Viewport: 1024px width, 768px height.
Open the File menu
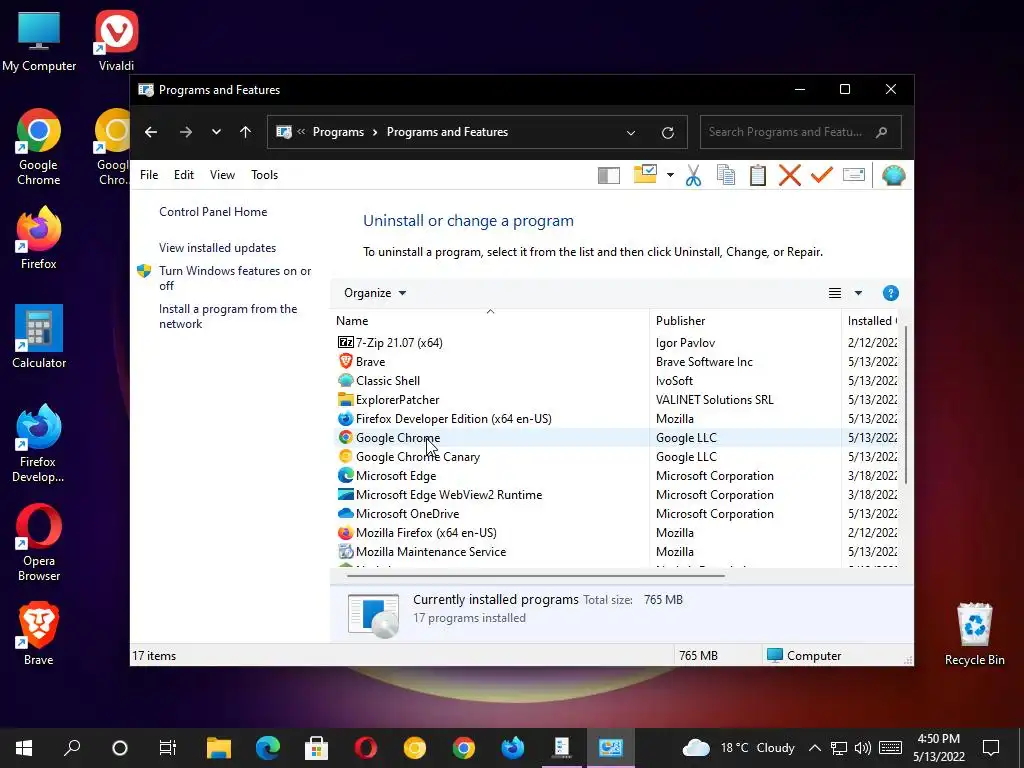(149, 175)
